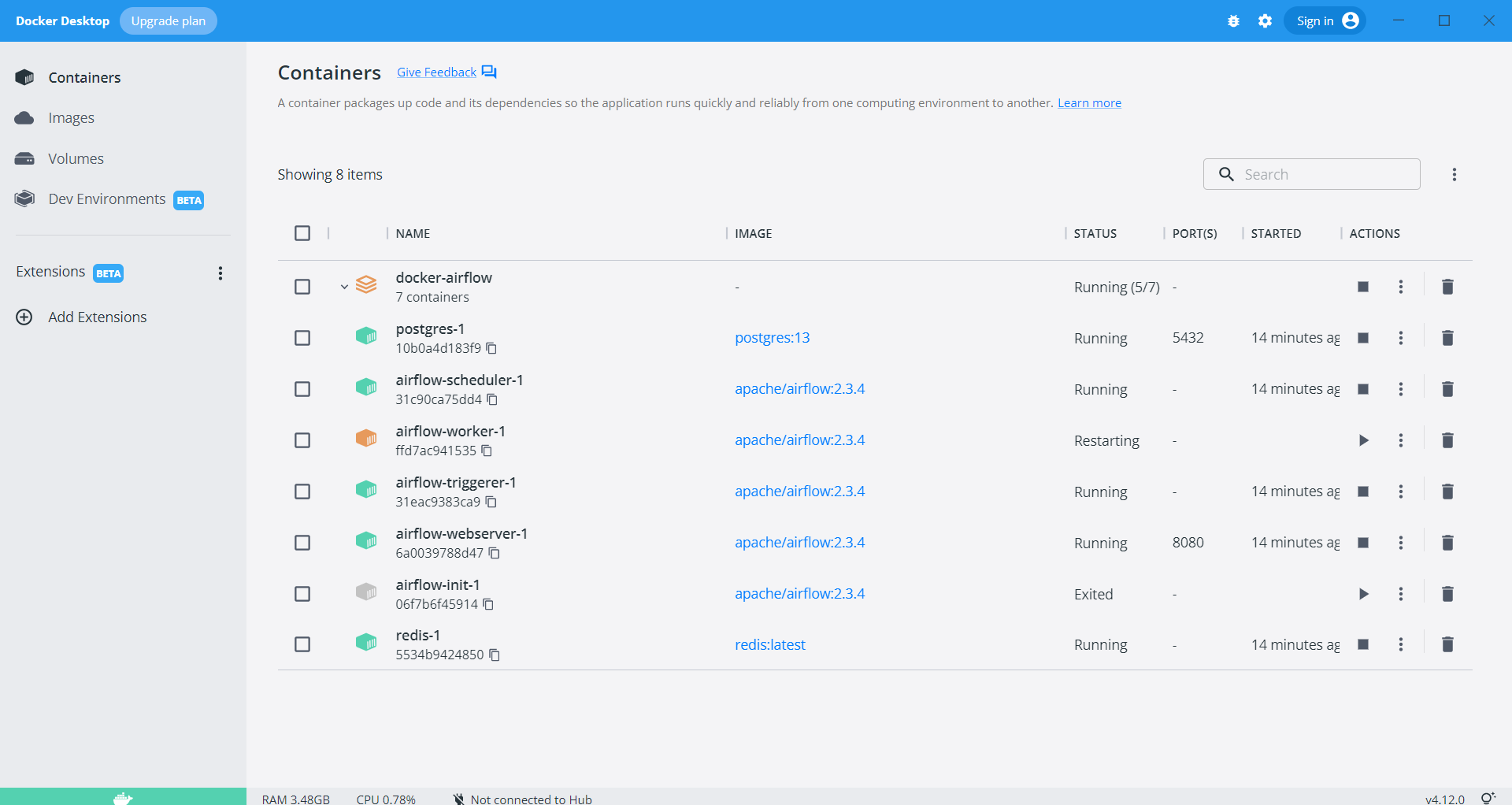Stop the postgres-1 container

(x=1363, y=338)
